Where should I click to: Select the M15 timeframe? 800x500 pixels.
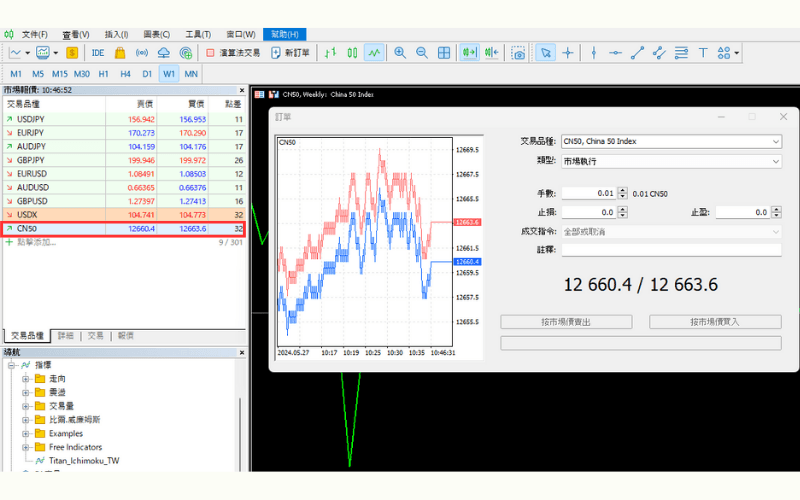click(x=60, y=74)
